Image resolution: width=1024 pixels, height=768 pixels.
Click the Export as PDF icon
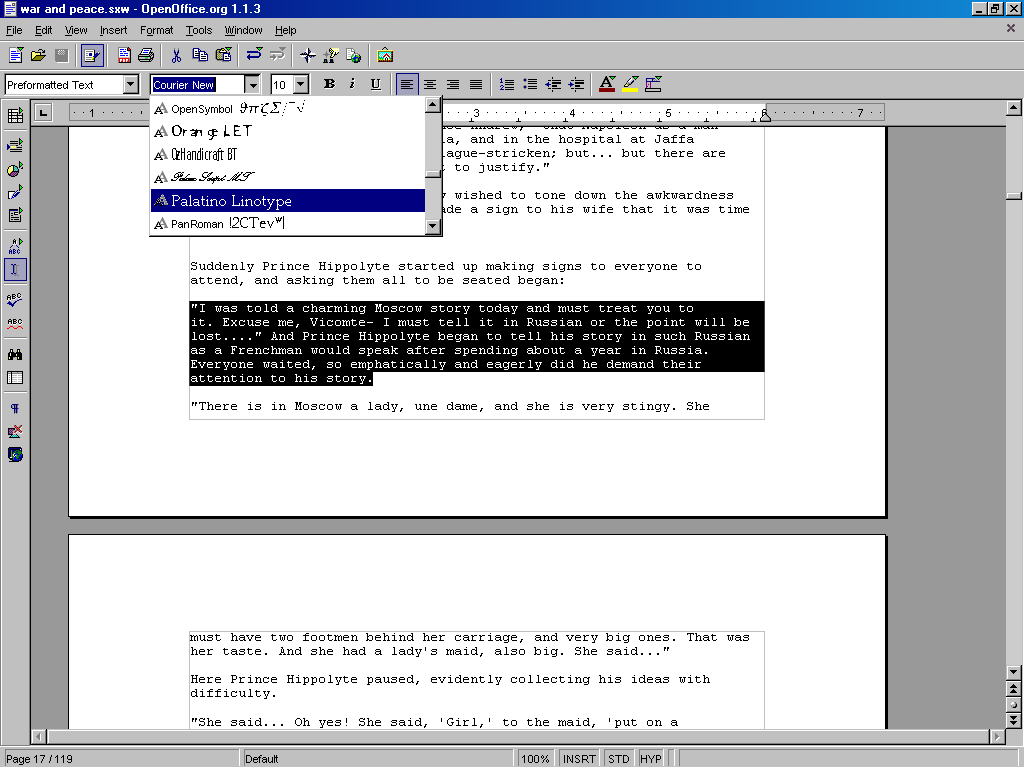(x=124, y=55)
